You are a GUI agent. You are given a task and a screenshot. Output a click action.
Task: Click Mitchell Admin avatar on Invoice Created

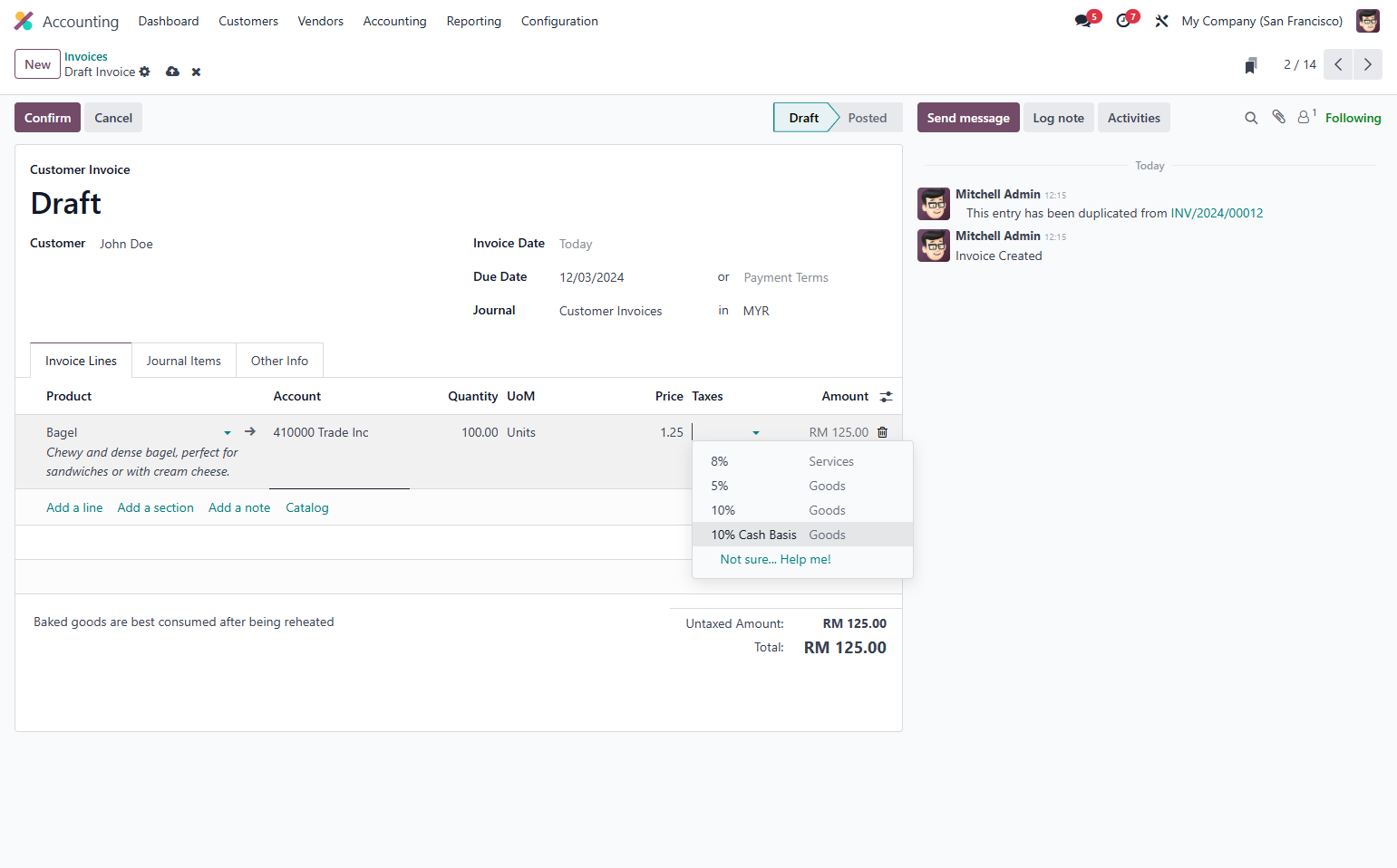[x=934, y=246]
